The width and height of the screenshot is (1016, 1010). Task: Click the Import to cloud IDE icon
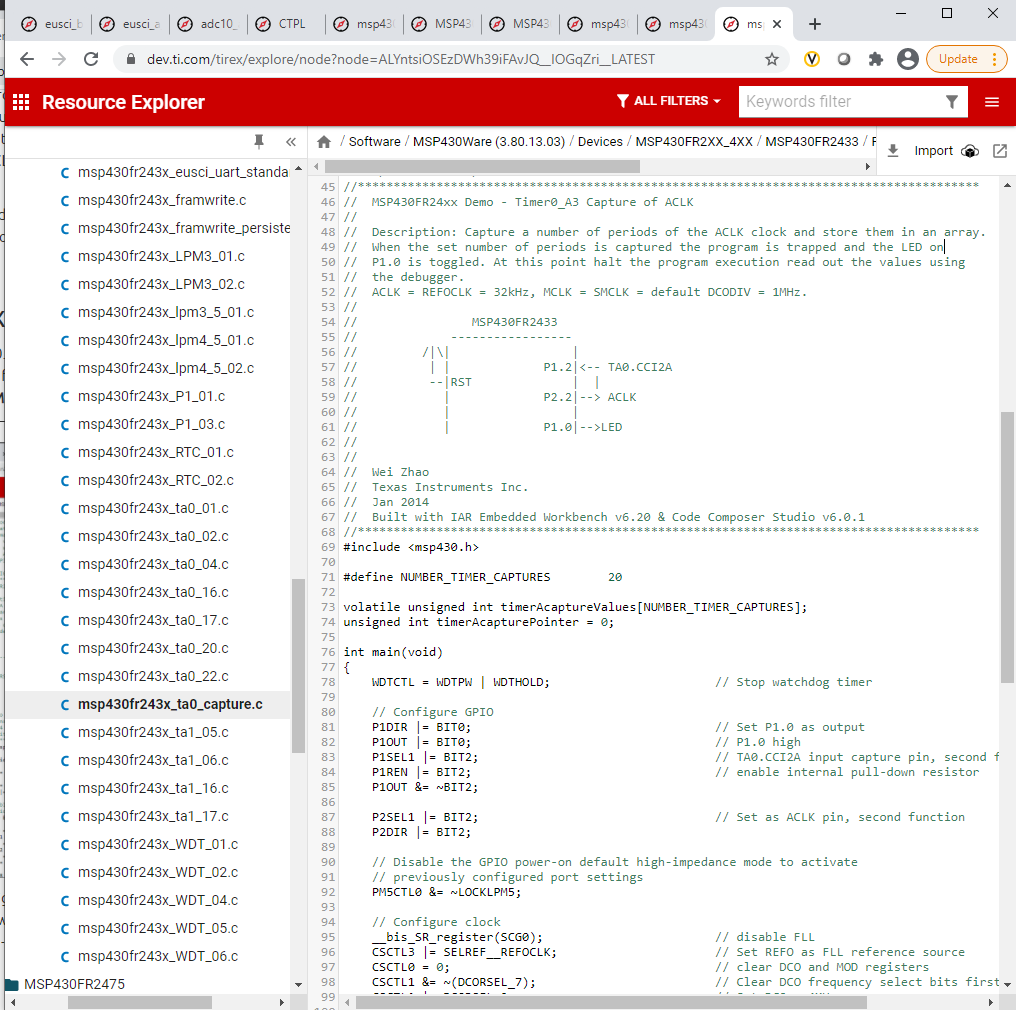[x=969, y=151]
